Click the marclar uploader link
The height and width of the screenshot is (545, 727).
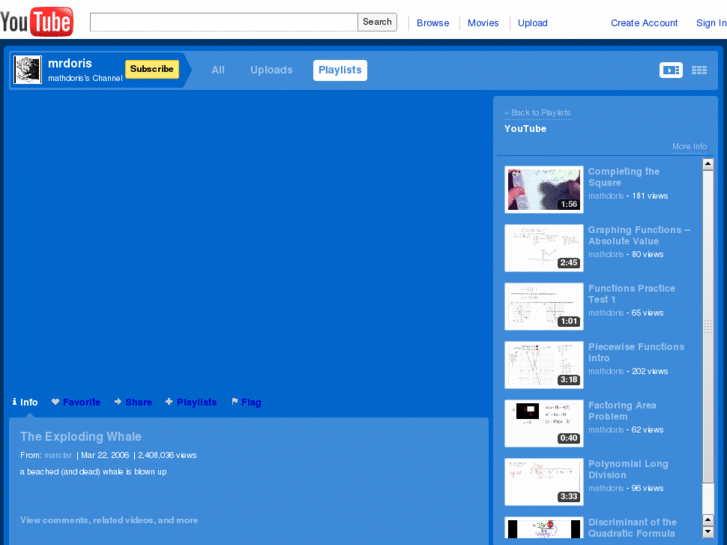[58, 455]
